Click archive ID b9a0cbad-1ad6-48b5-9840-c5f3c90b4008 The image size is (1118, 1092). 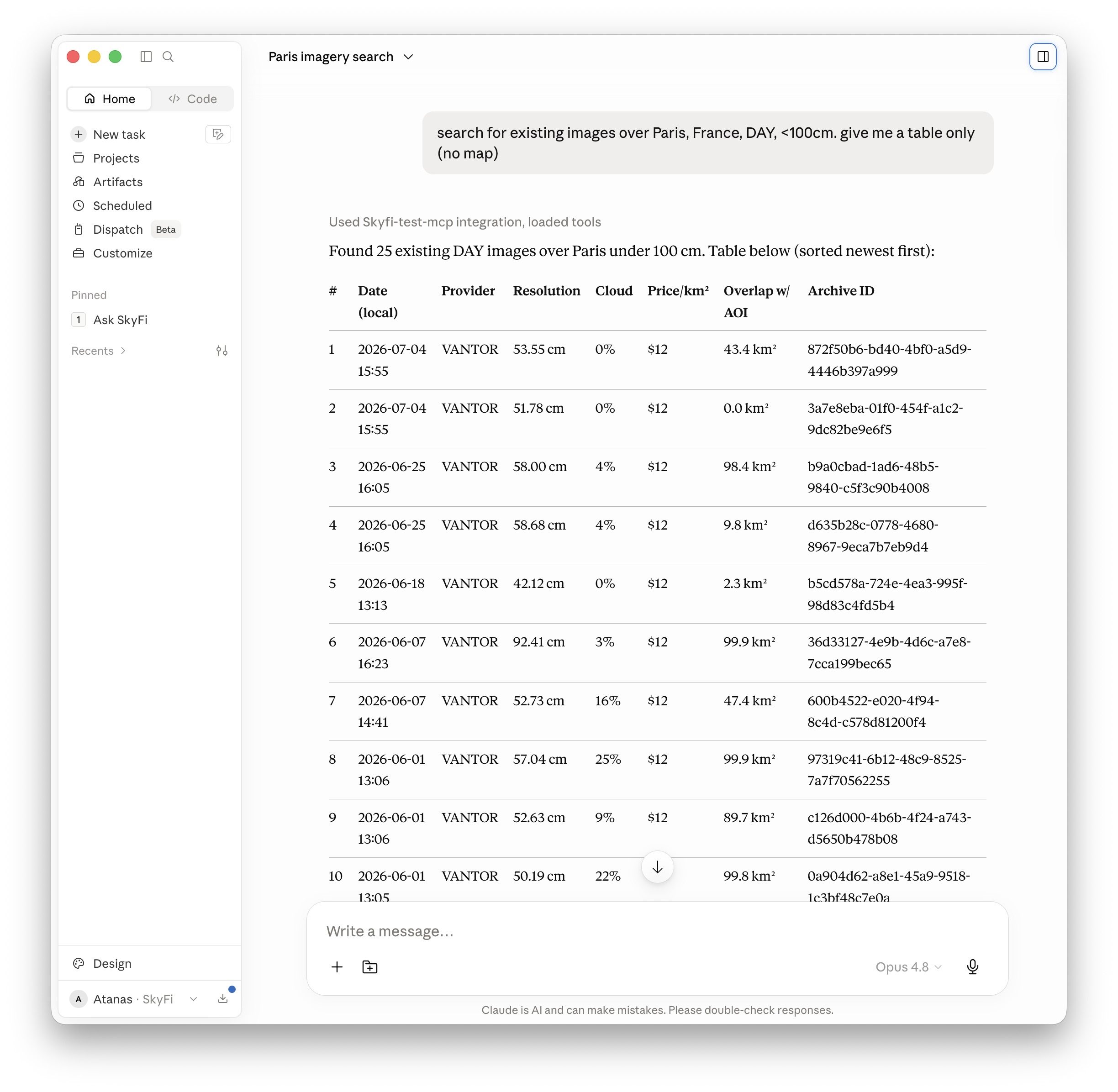[x=872, y=477]
